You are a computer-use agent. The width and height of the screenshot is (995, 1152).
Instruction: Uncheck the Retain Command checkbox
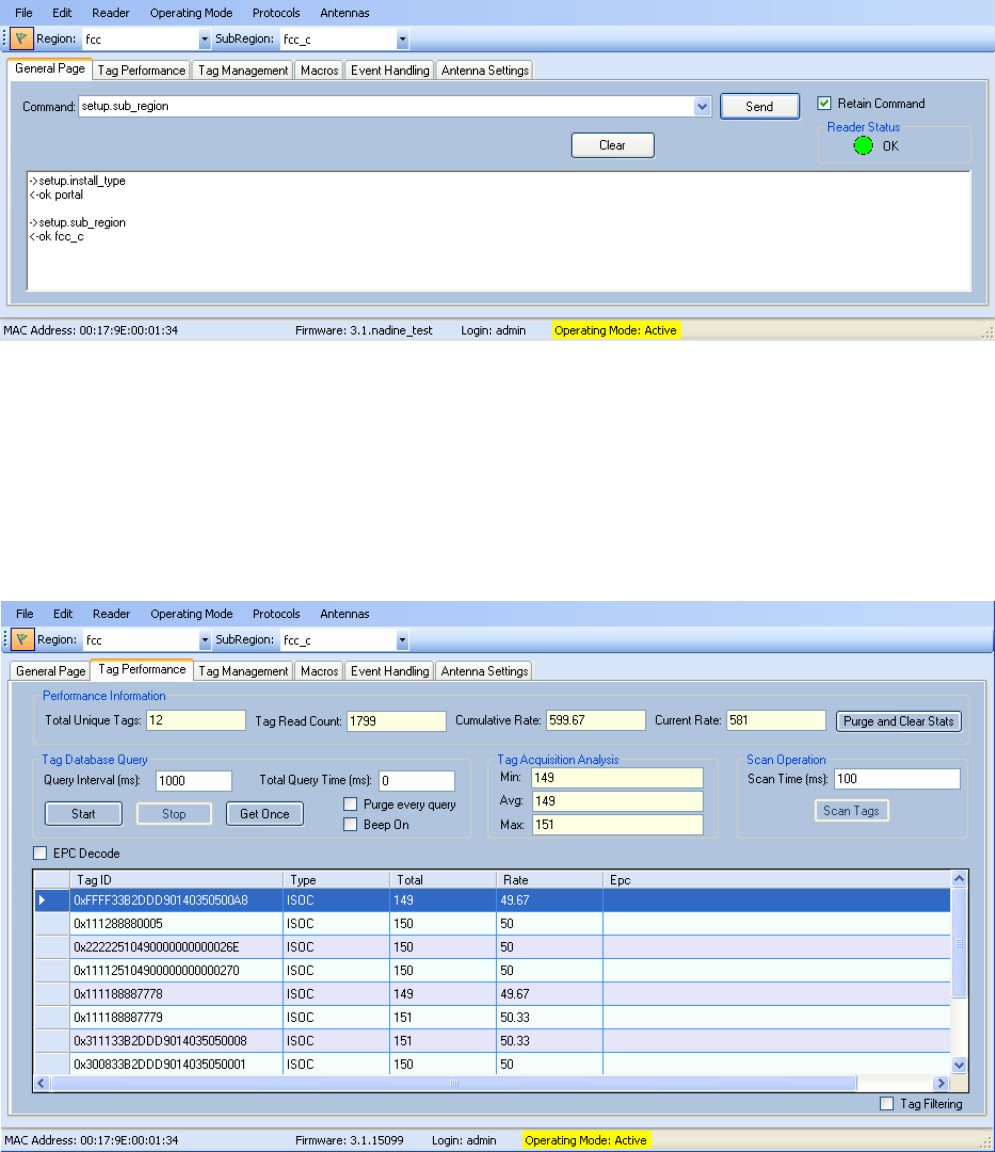(x=824, y=103)
